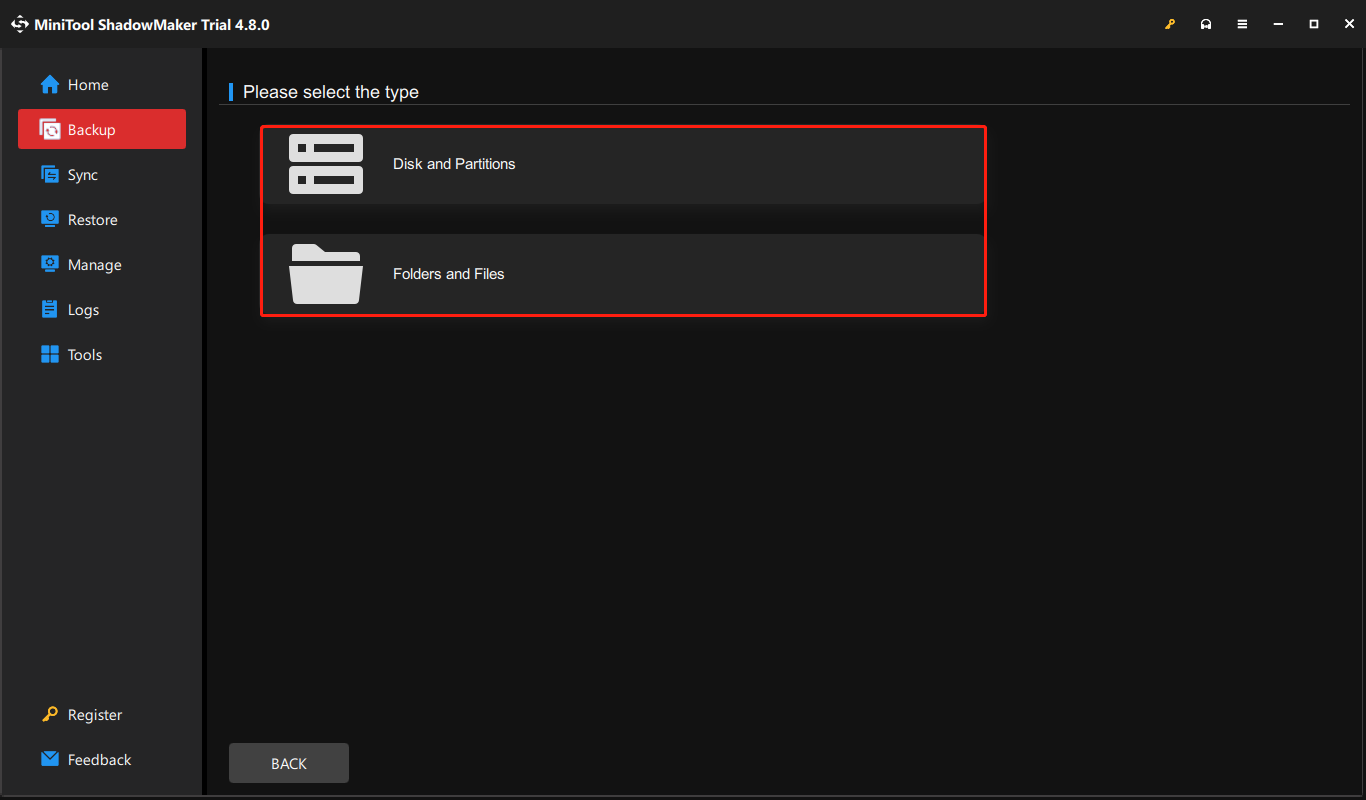This screenshot has width=1366, height=800.
Task: Click the folder icon for file backup
Action: (326, 274)
